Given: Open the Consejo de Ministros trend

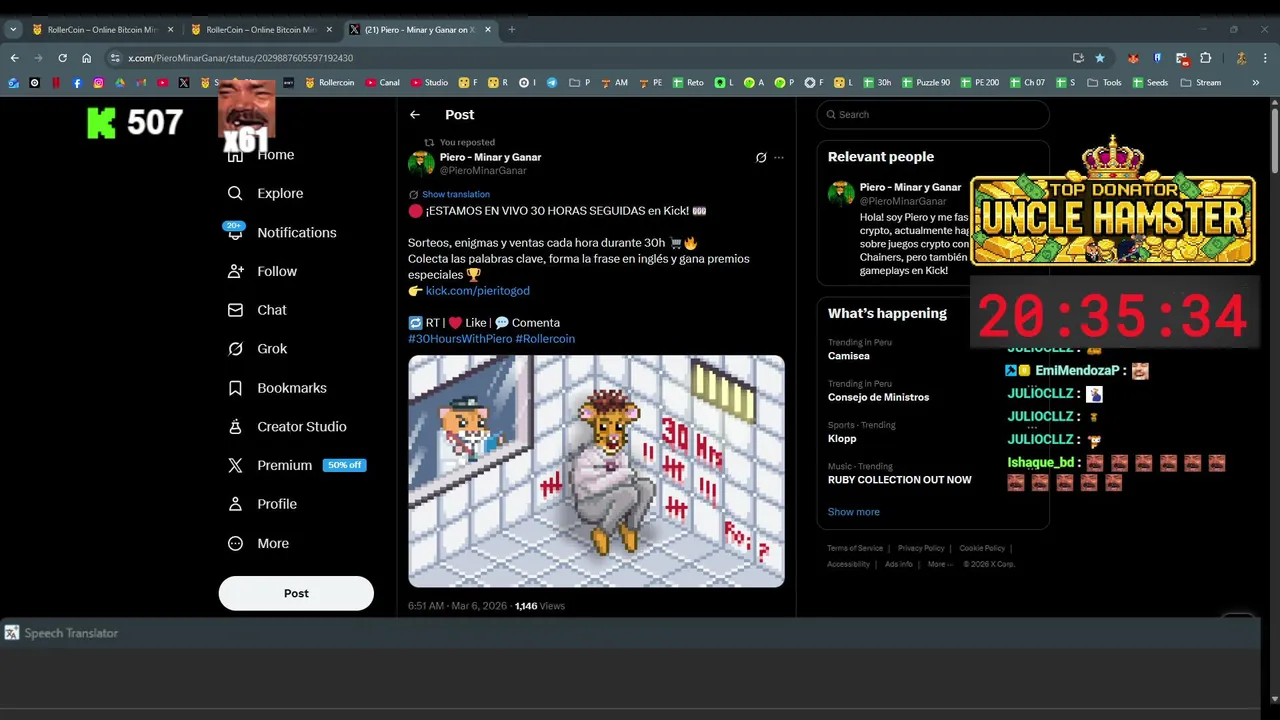Looking at the screenshot, I should point(878,397).
